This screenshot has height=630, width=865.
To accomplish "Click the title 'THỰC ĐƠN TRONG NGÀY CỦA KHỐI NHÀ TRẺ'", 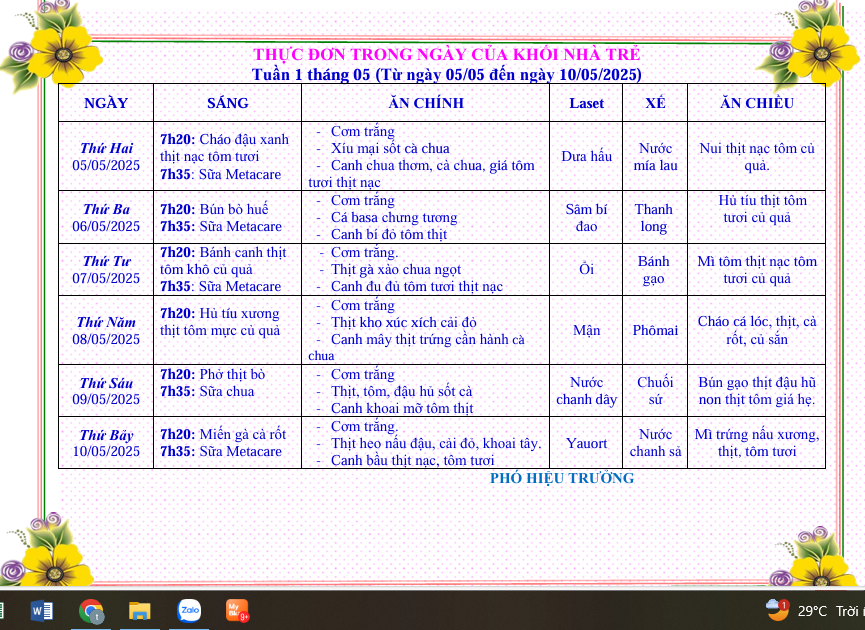I will [446, 55].
